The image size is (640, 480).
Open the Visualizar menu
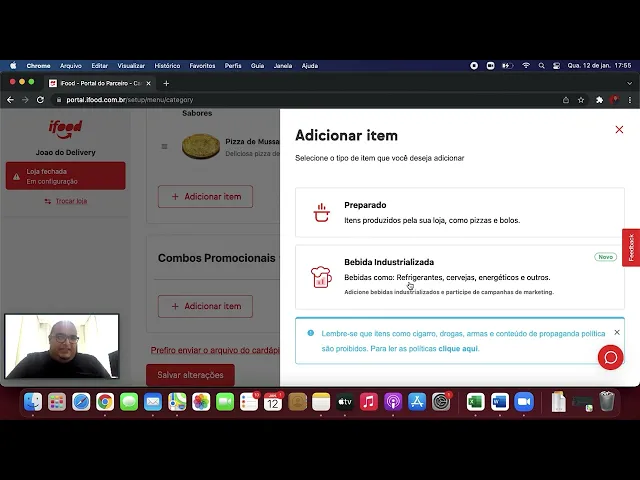tap(131, 66)
